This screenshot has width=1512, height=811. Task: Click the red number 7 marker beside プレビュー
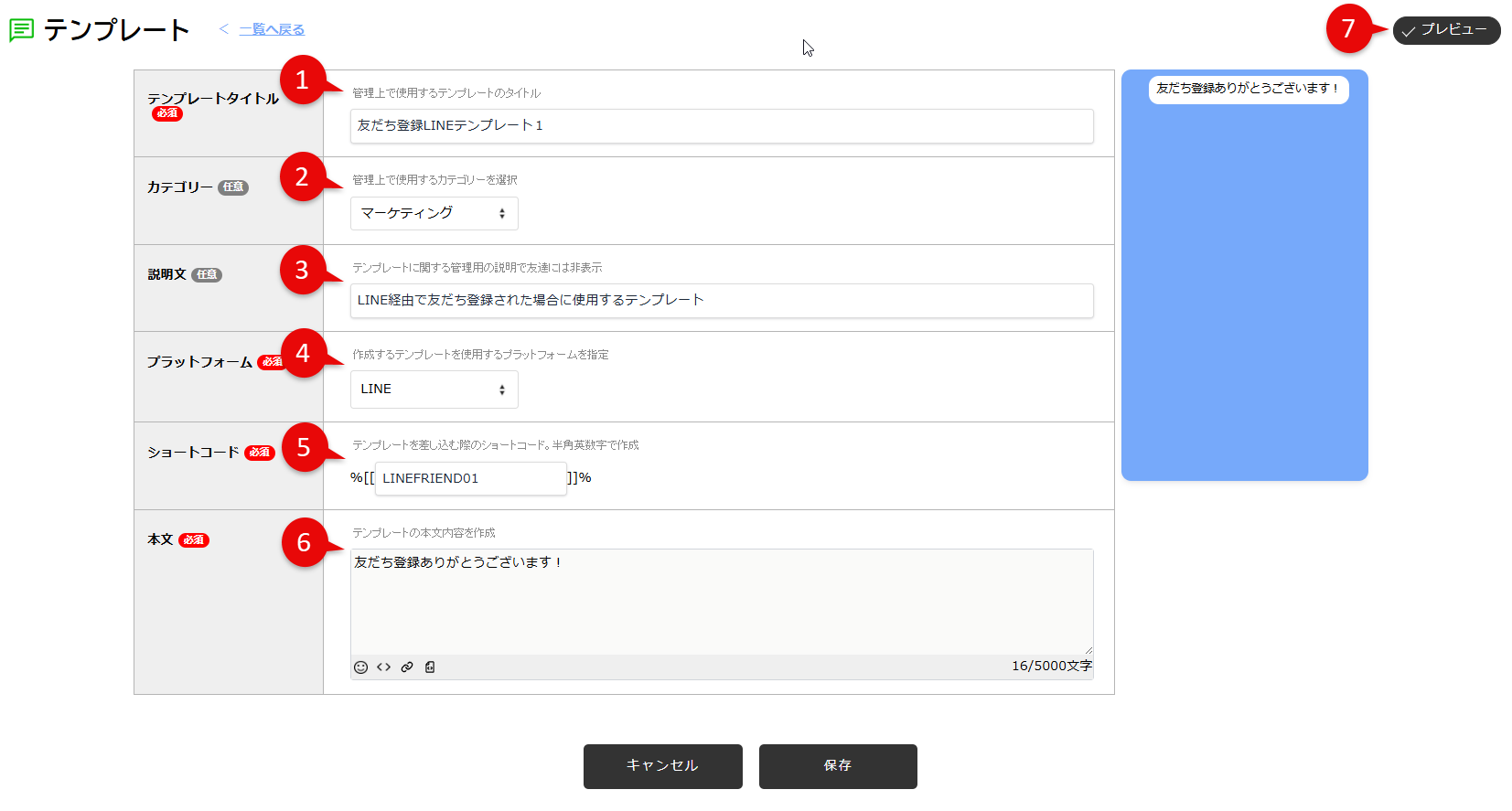[x=1348, y=29]
